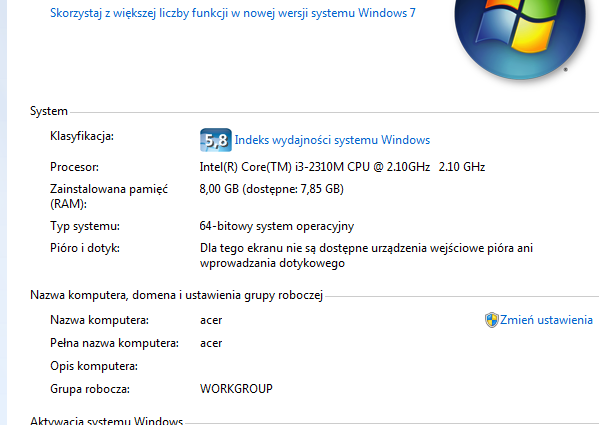Select the processor value Intel Core i3-2310M
Image resolution: width=603 pixels, height=425 pixels.
tap(342, 167)
